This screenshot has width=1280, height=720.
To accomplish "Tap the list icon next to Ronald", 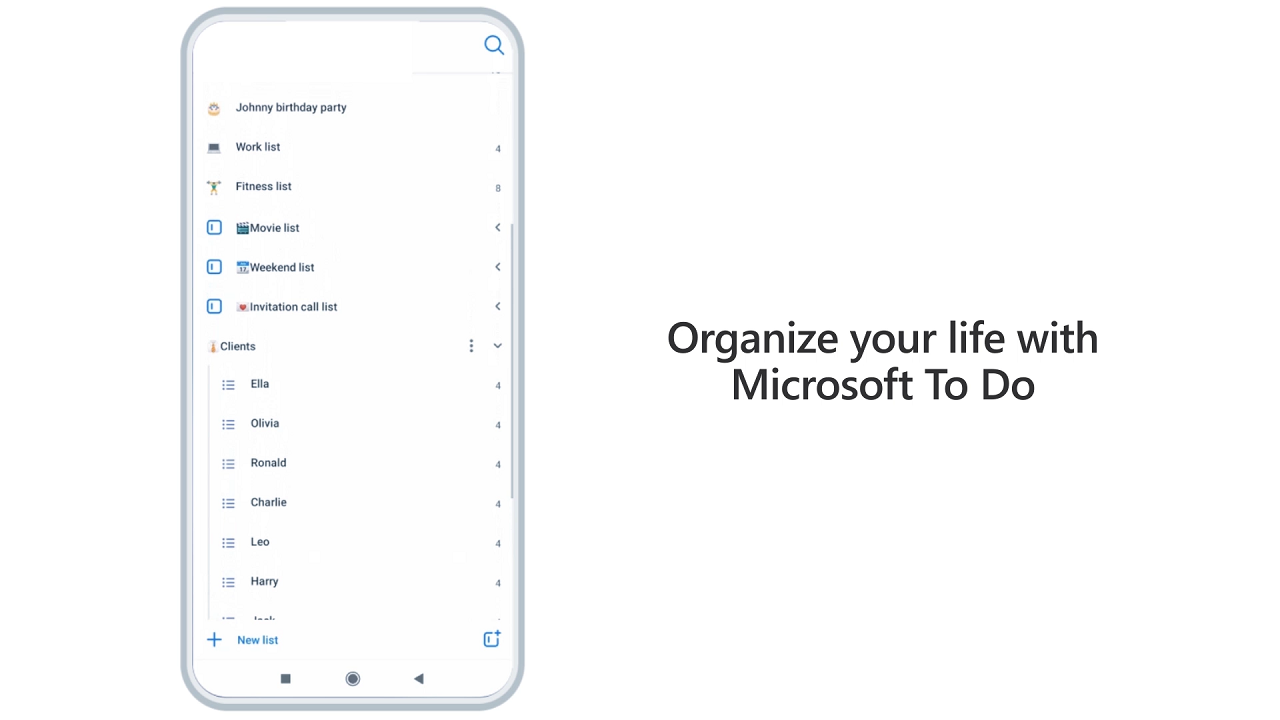I will [228, 463].
